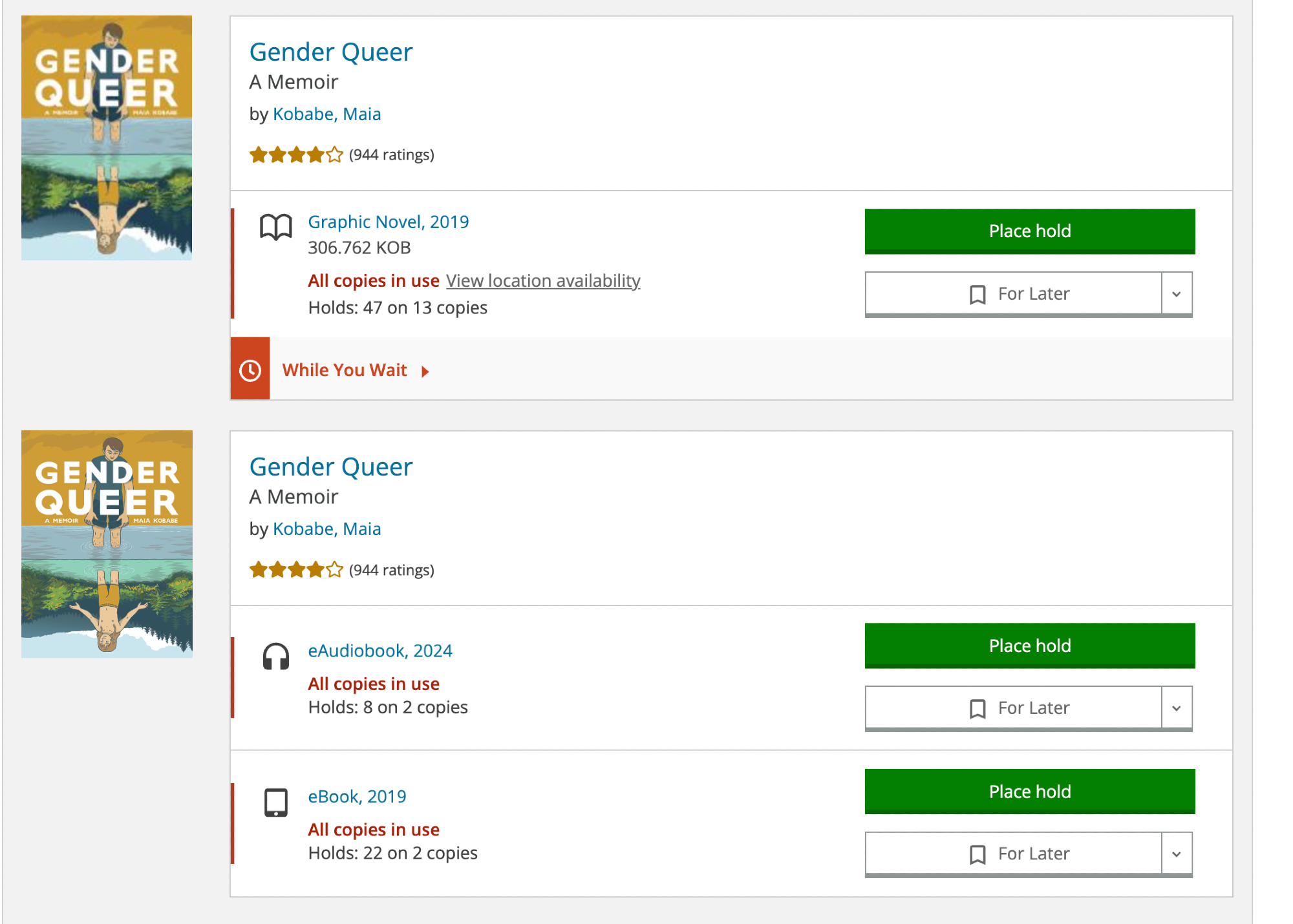
Task: Expand the While You Wait section
Action: pos(354,370)
